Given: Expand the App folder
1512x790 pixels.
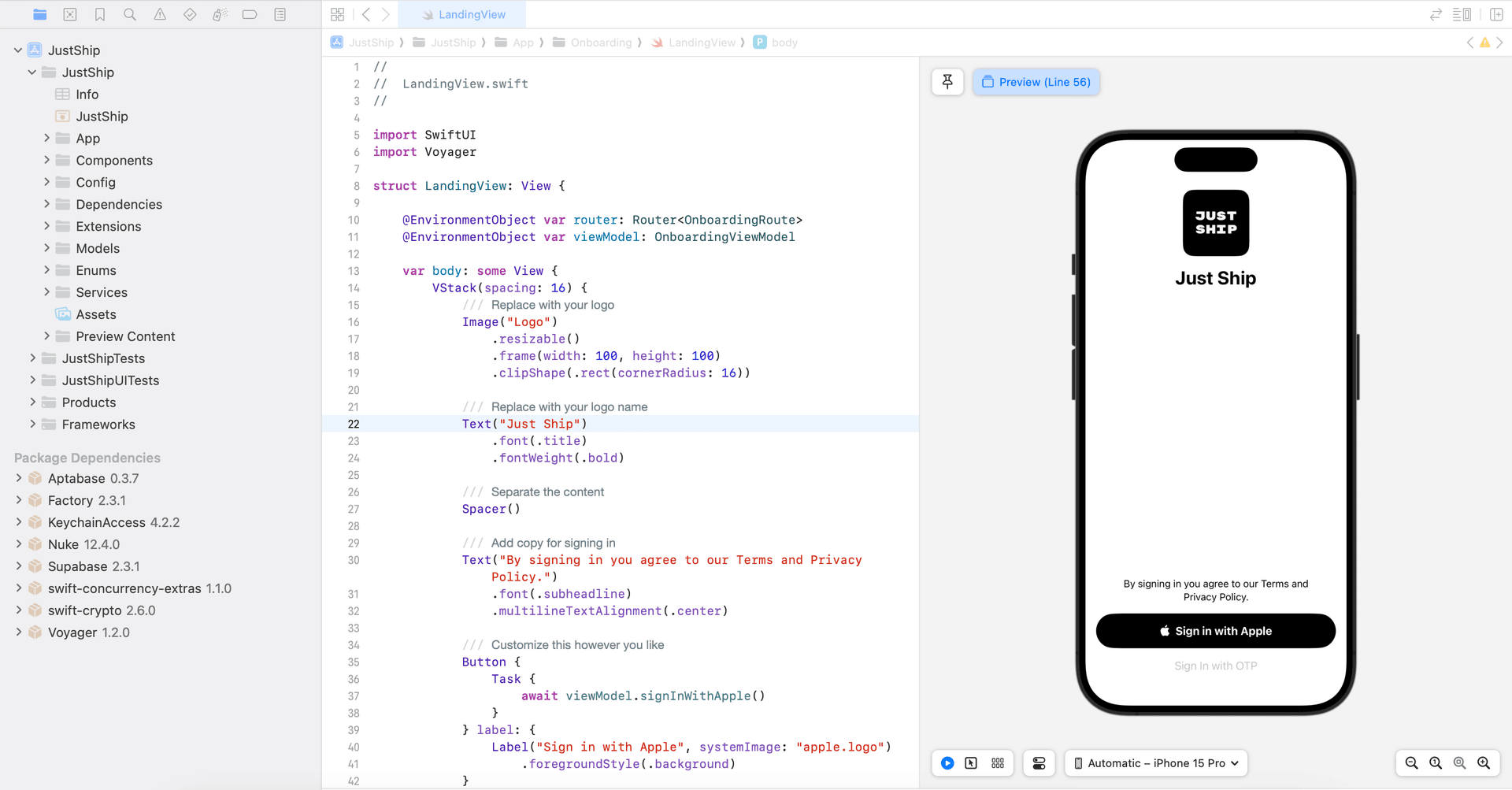Looking at the screenshot, I should tap(46, 138).
